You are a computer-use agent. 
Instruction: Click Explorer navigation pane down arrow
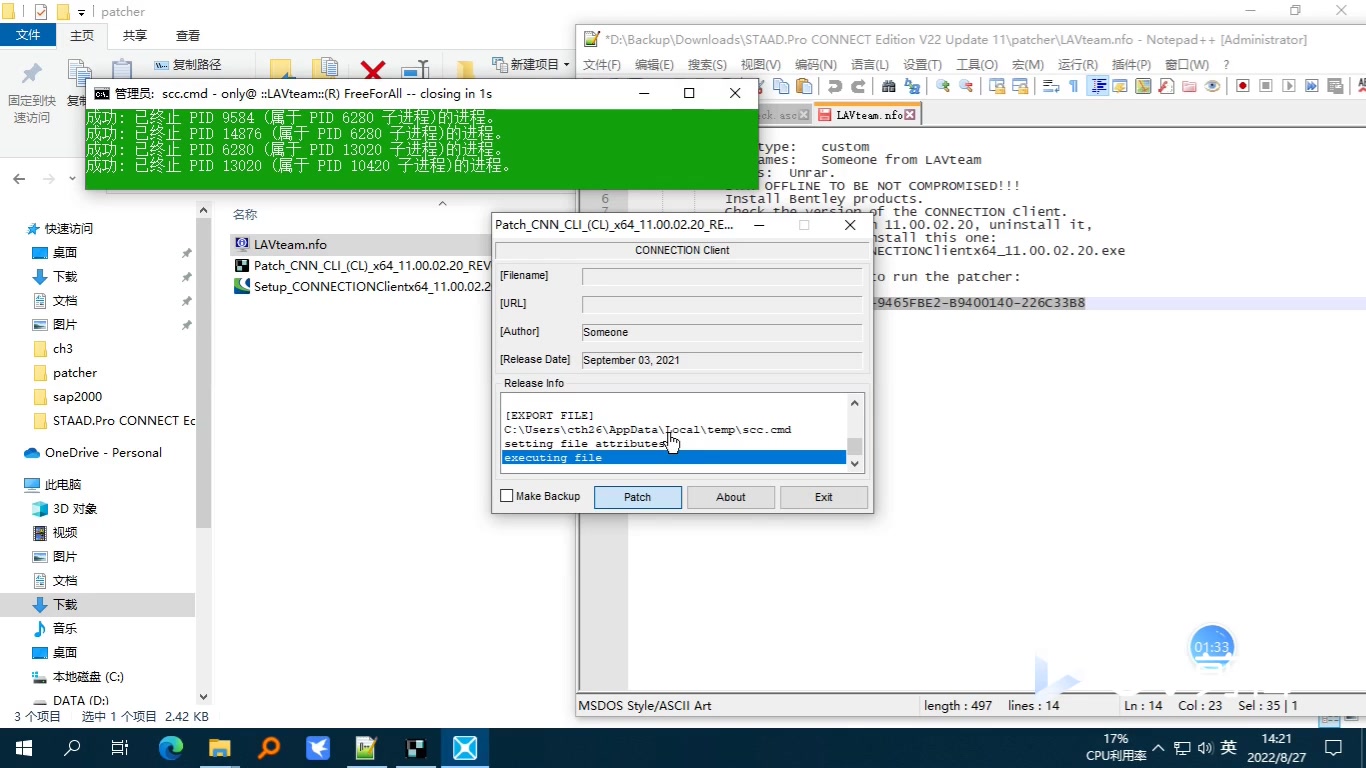pos(204,697)
